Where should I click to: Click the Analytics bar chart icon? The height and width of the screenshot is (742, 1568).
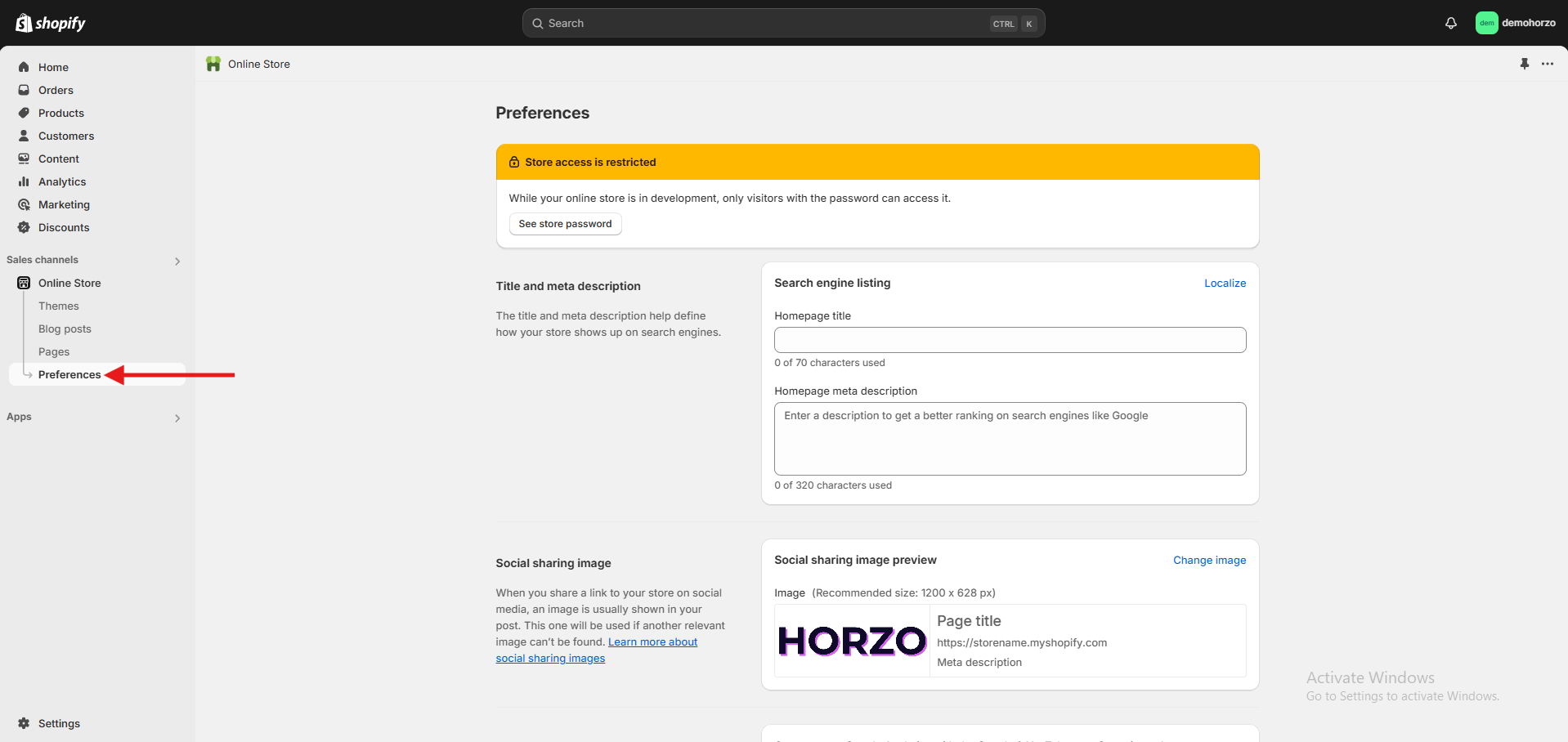point(24,181)
